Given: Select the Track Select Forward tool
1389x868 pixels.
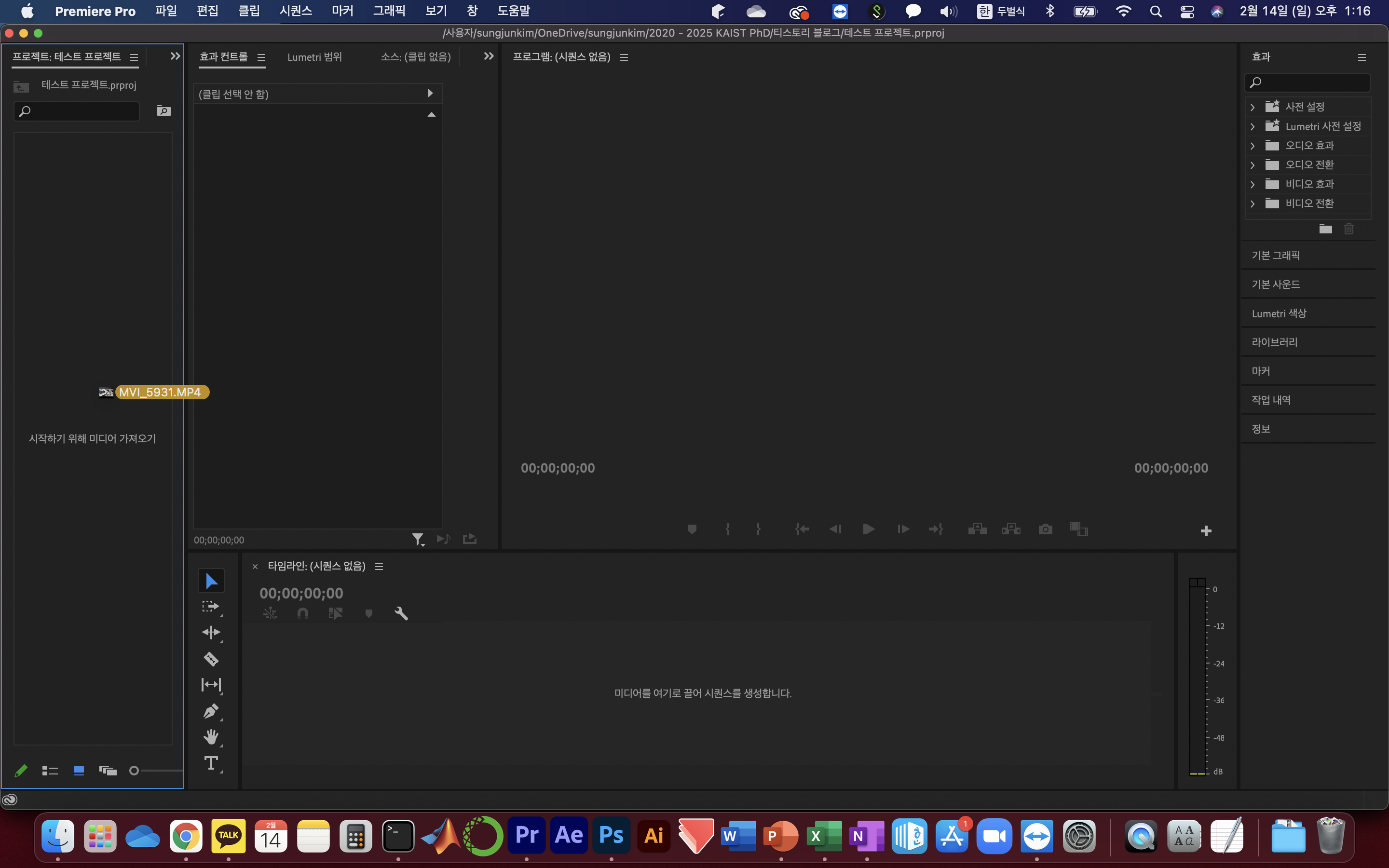Looking at the screenshot, I should (x=211, y=606).
